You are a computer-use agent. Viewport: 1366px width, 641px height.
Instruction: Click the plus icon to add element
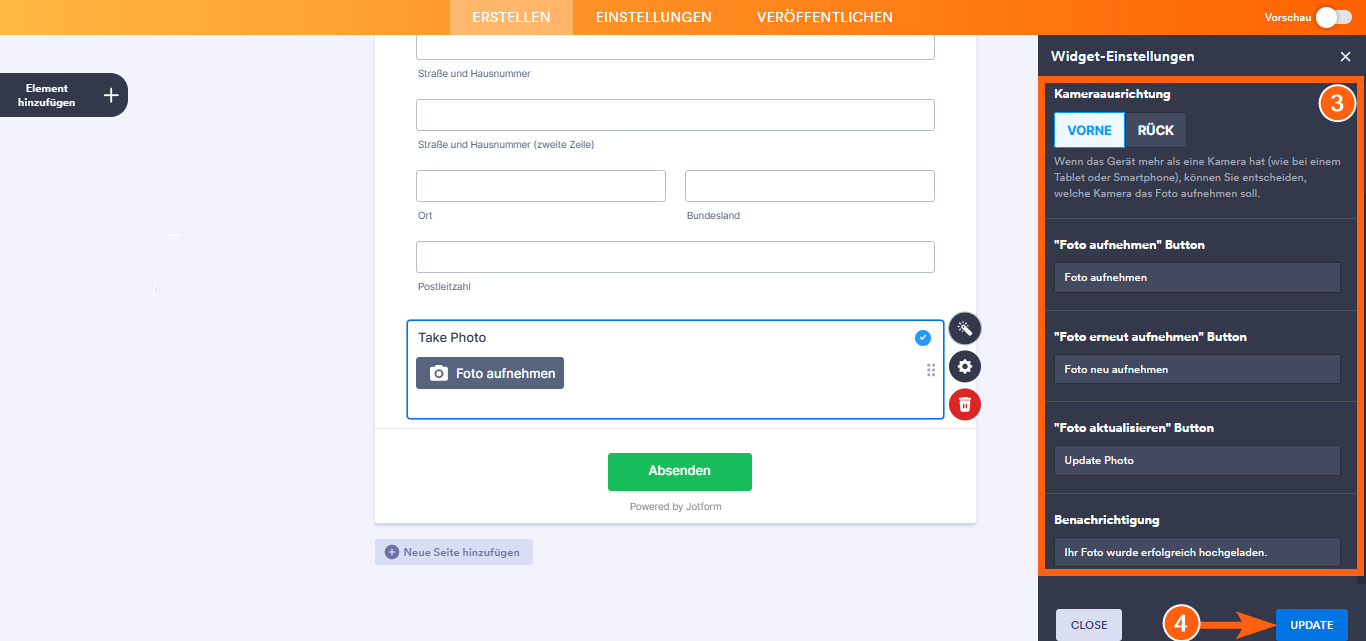point(111,95)
